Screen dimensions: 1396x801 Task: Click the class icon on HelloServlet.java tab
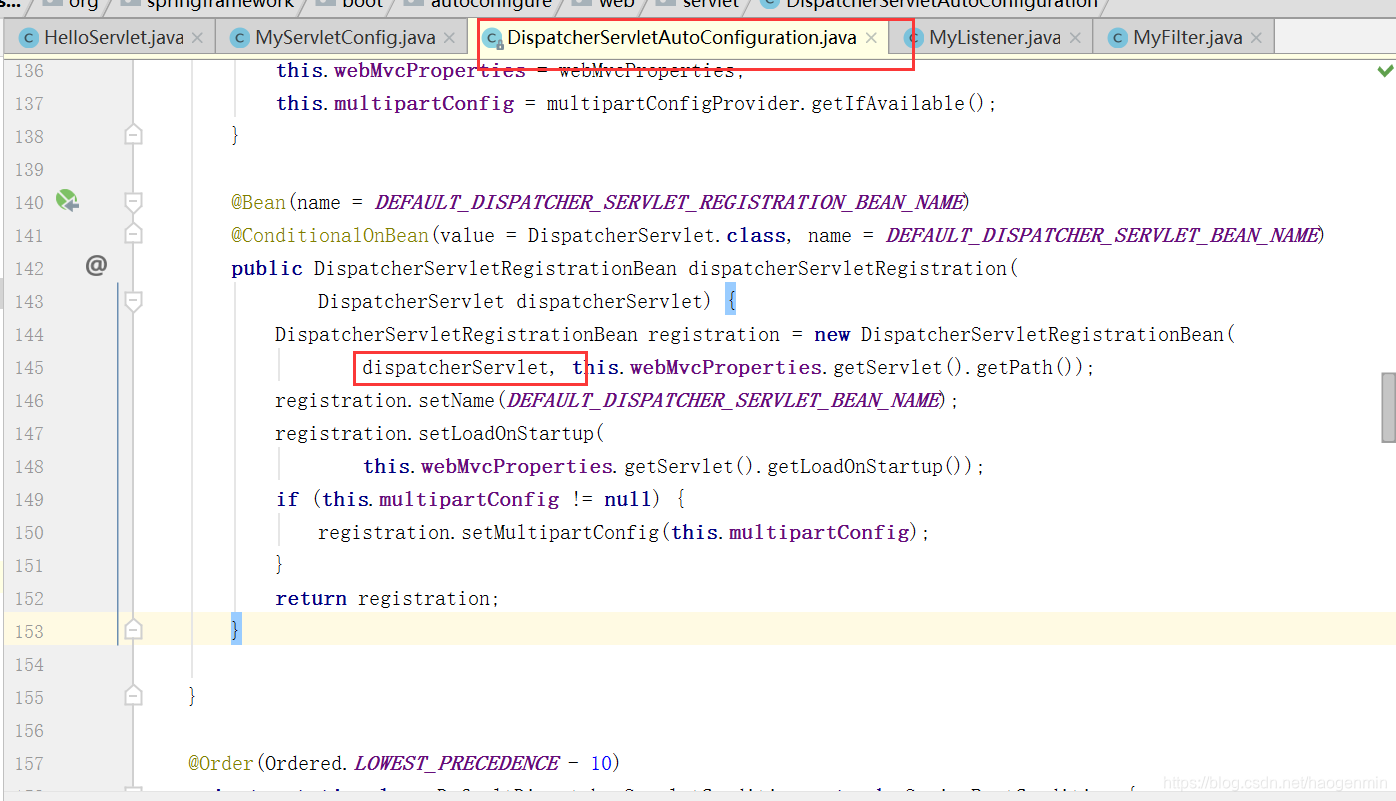pos(28,37)
